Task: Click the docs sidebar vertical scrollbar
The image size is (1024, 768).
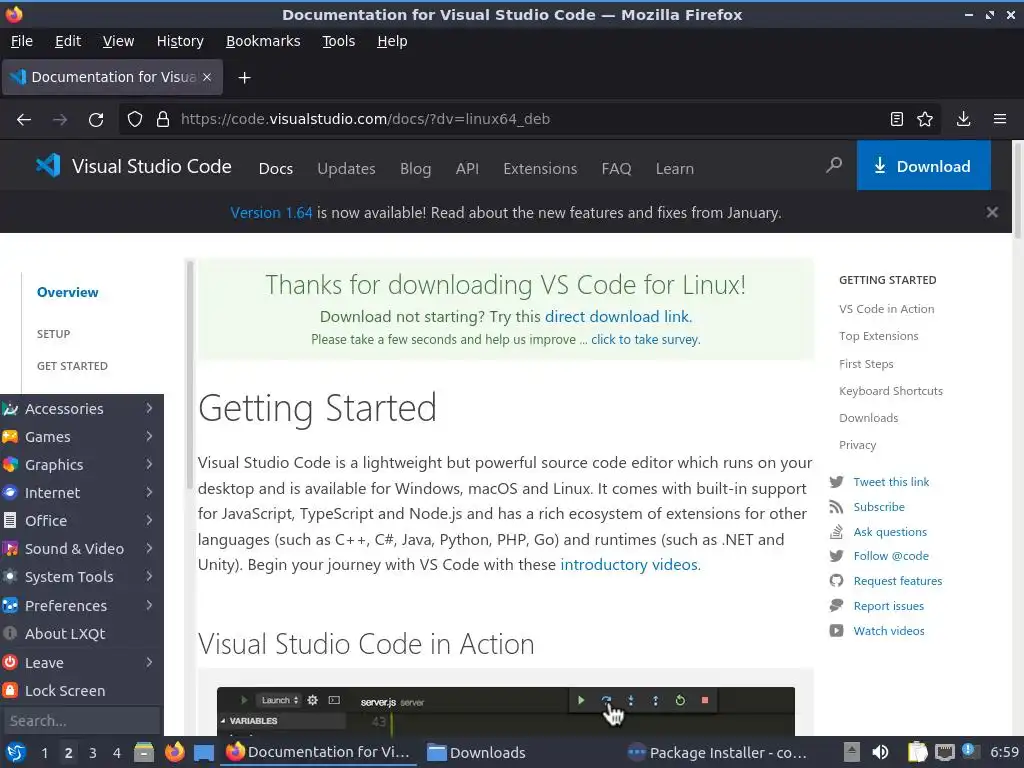Action: tap(190, 376)
